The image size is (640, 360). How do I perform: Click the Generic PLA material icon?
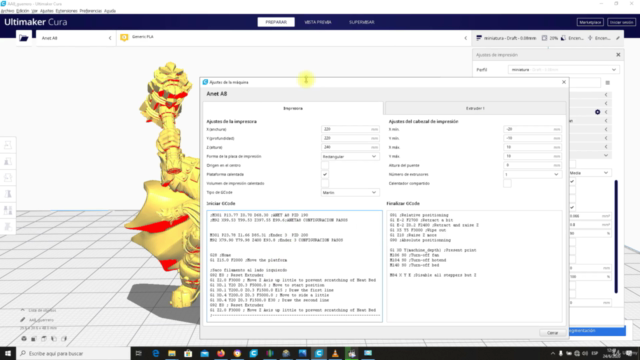[124, 38]
